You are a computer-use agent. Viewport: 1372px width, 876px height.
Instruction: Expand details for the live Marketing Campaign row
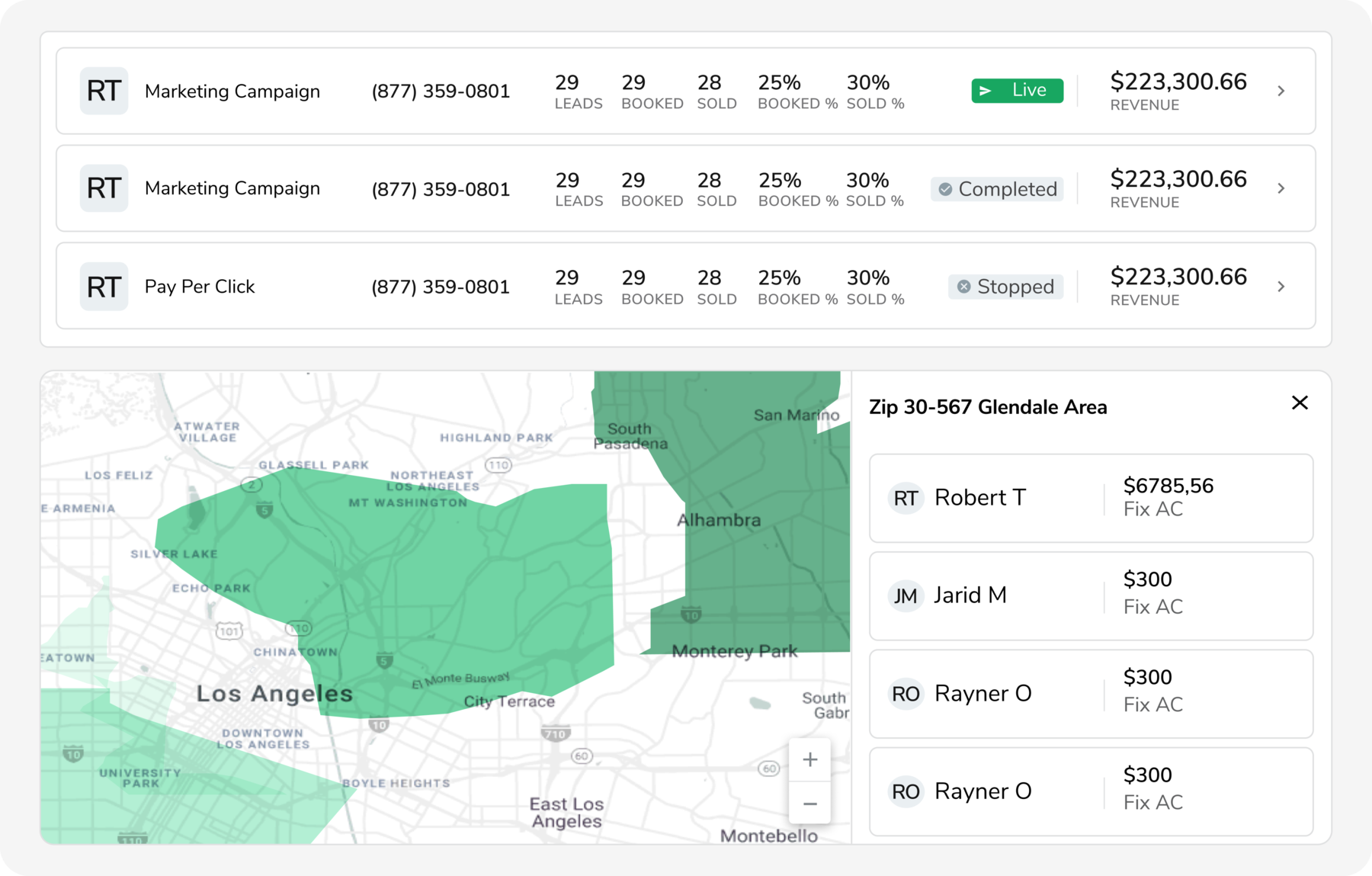click(1283, 90)
